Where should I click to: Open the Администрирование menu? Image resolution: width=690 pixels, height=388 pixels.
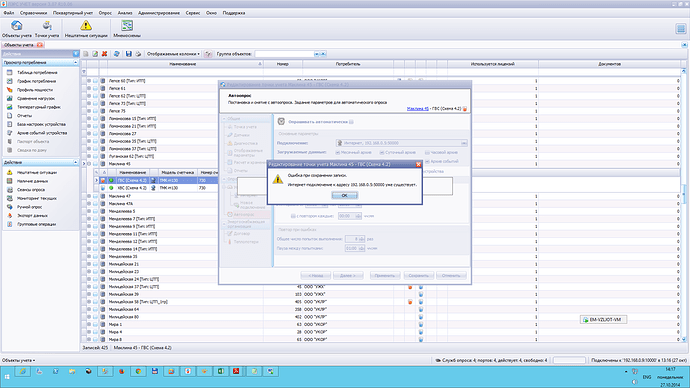[159, 13]
